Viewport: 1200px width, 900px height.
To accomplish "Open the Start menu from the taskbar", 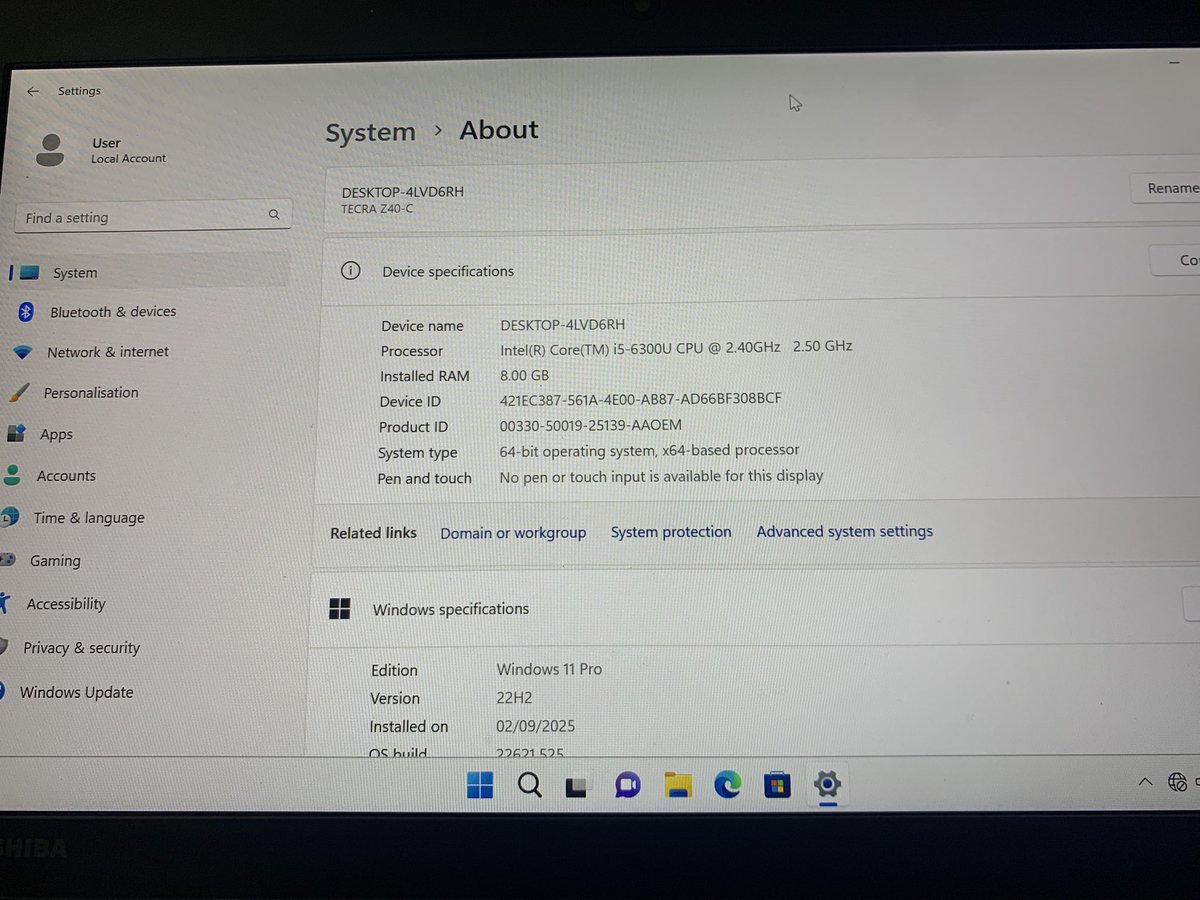I will (x=480, y=786).
